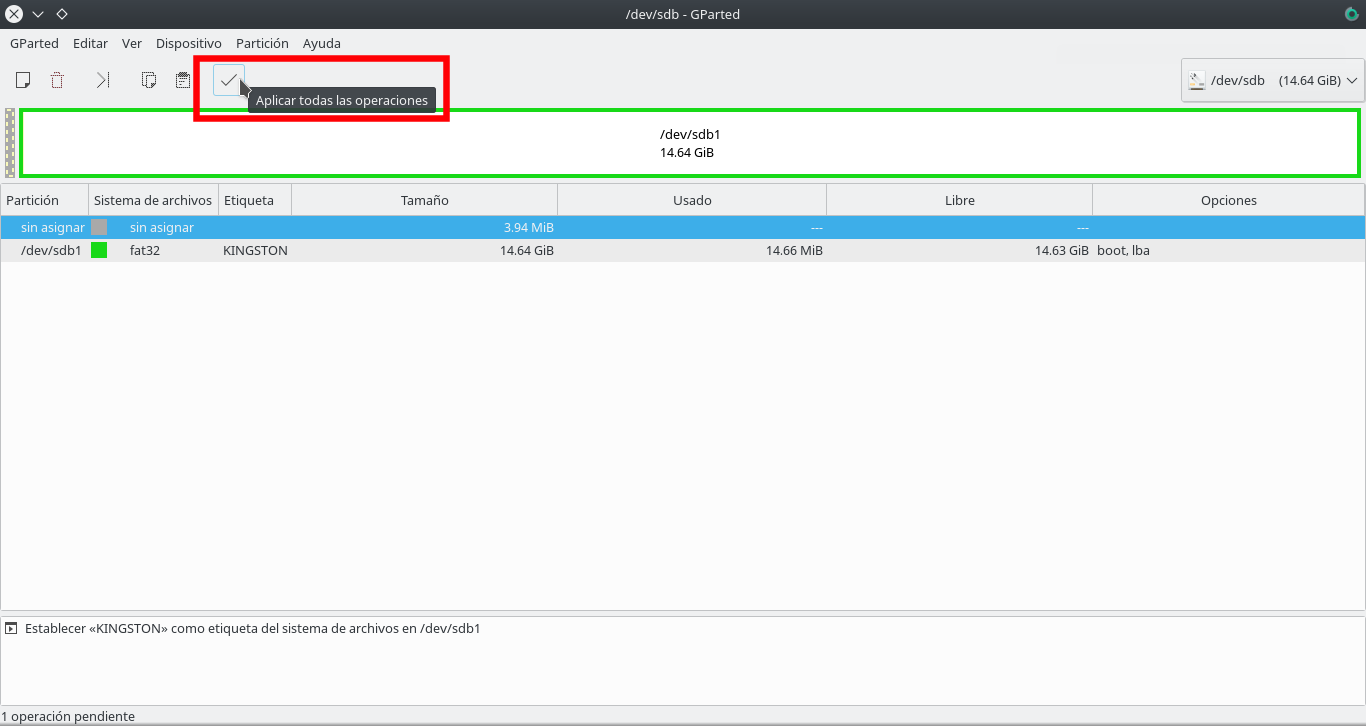Select the /dev/sdb1 partition name in the table
The height and width of the screenshot is (726, 1366).
(x=51, y=250)
